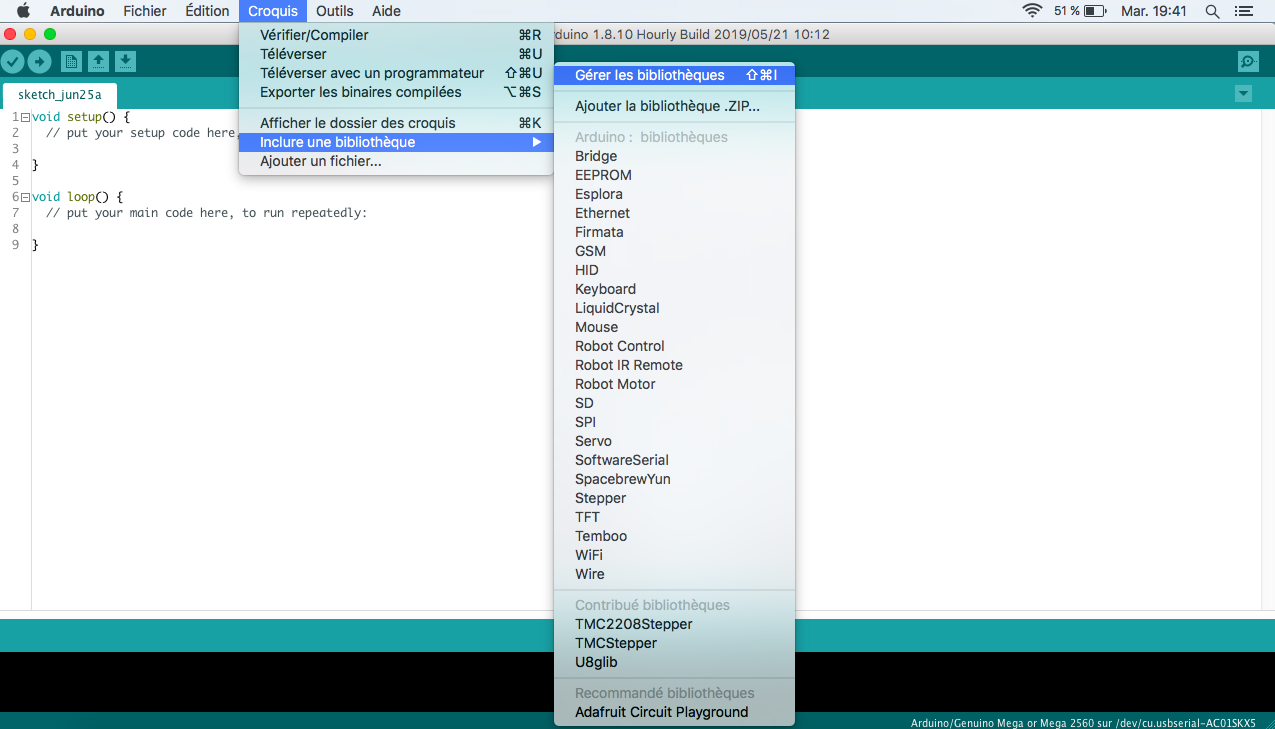Click the Save sketch down-arrow icon
This screenshot has height=729, width=1275.
(125, 61)
